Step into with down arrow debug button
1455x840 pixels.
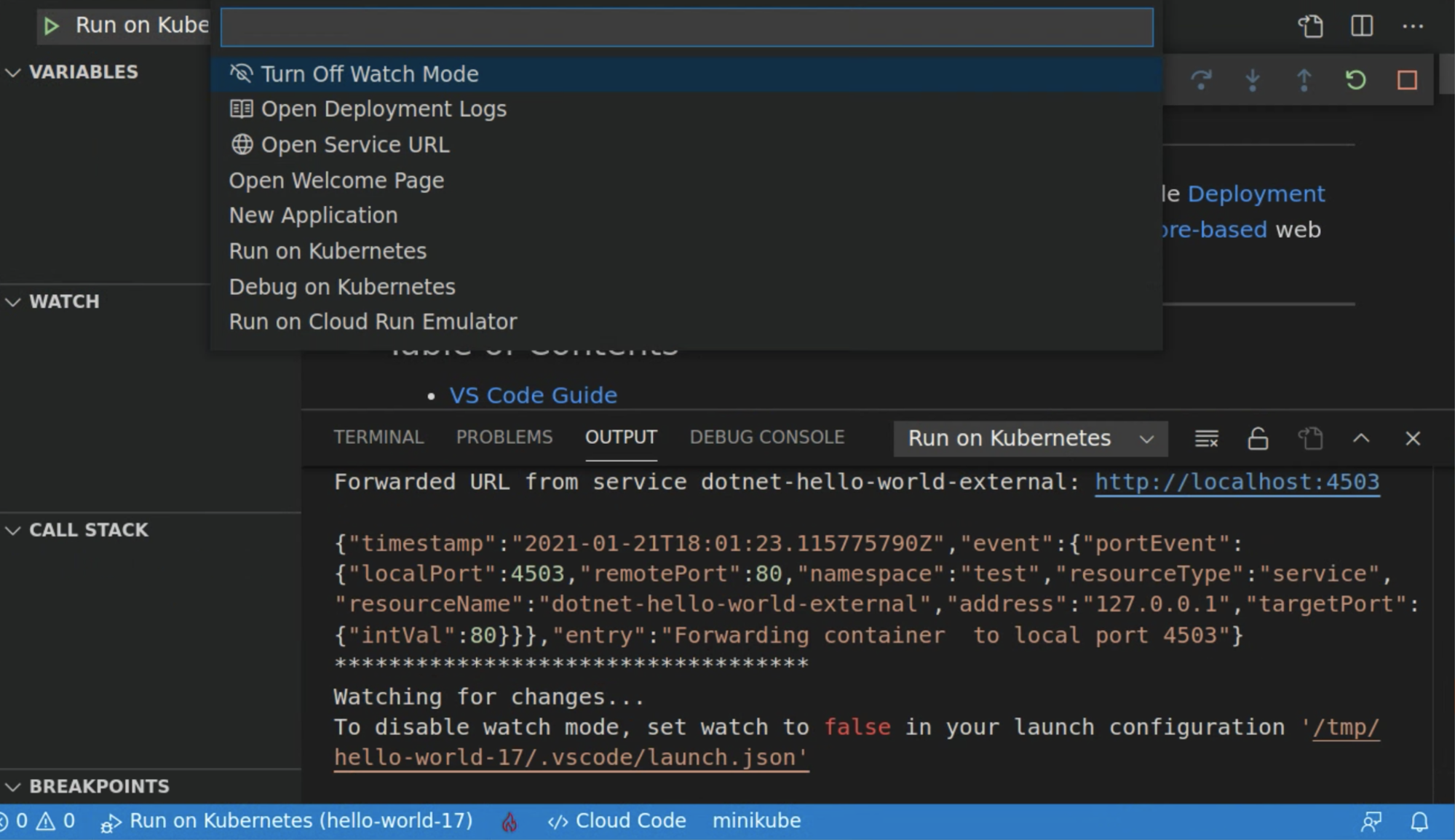click(1253, 79)
